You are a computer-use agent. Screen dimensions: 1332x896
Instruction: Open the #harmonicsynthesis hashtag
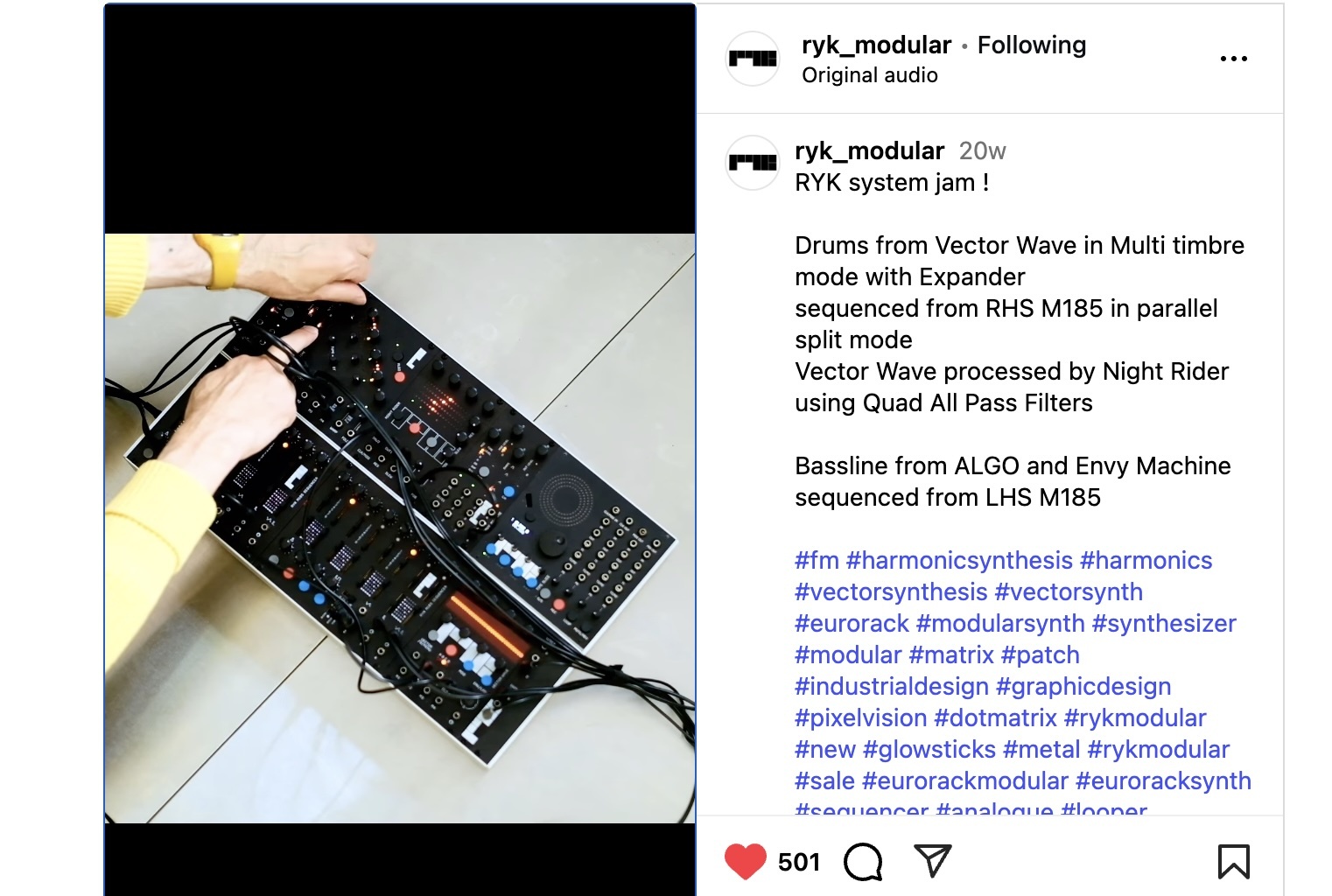[959, 560]
